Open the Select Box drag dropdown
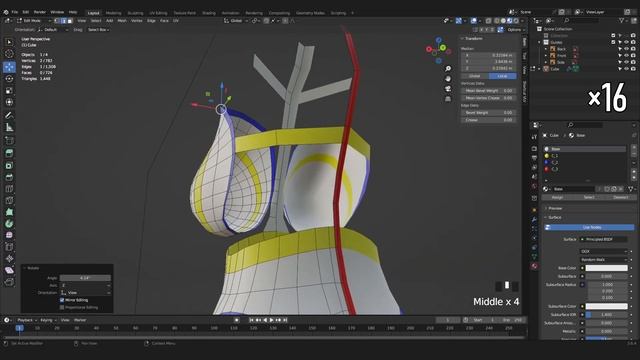This screenshot has width=640, height=360. (x=98, y=30)
